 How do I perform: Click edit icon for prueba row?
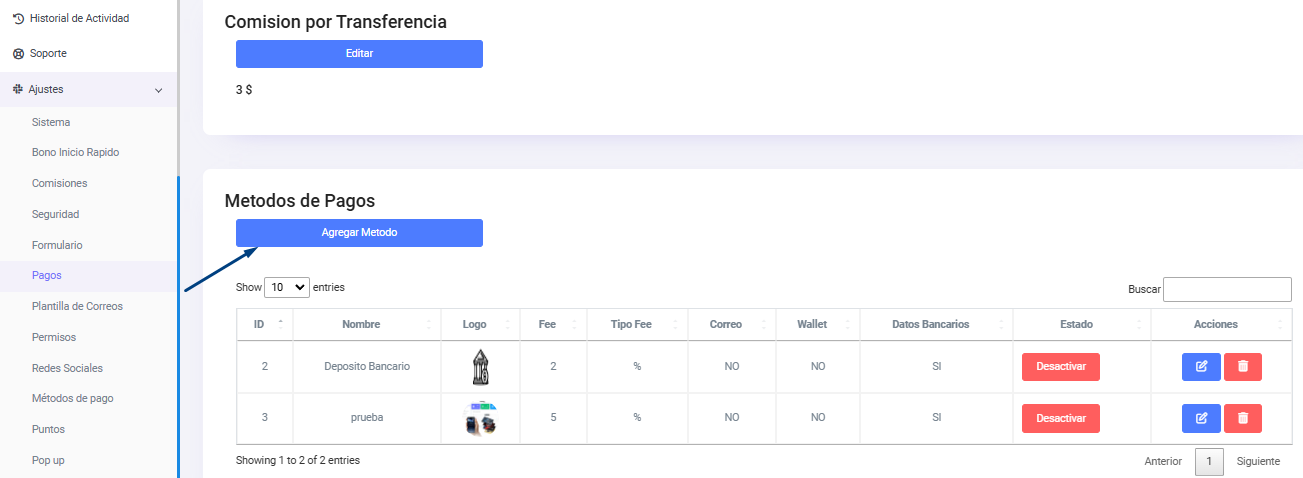1201,418
